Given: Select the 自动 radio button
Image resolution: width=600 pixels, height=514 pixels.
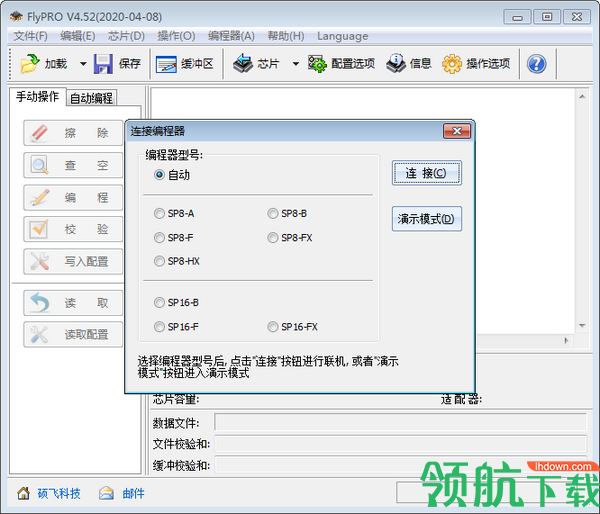Looking at the screenshot, I should [x=159, y=175].
